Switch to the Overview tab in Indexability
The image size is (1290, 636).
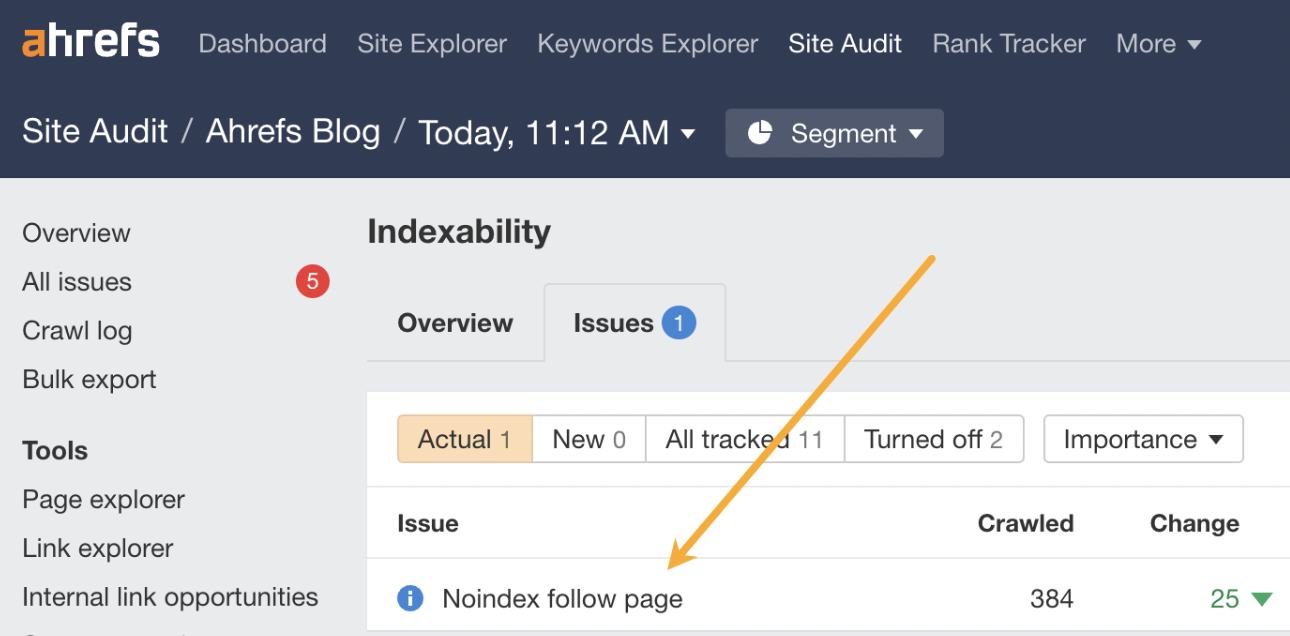[x=455, y=323]
